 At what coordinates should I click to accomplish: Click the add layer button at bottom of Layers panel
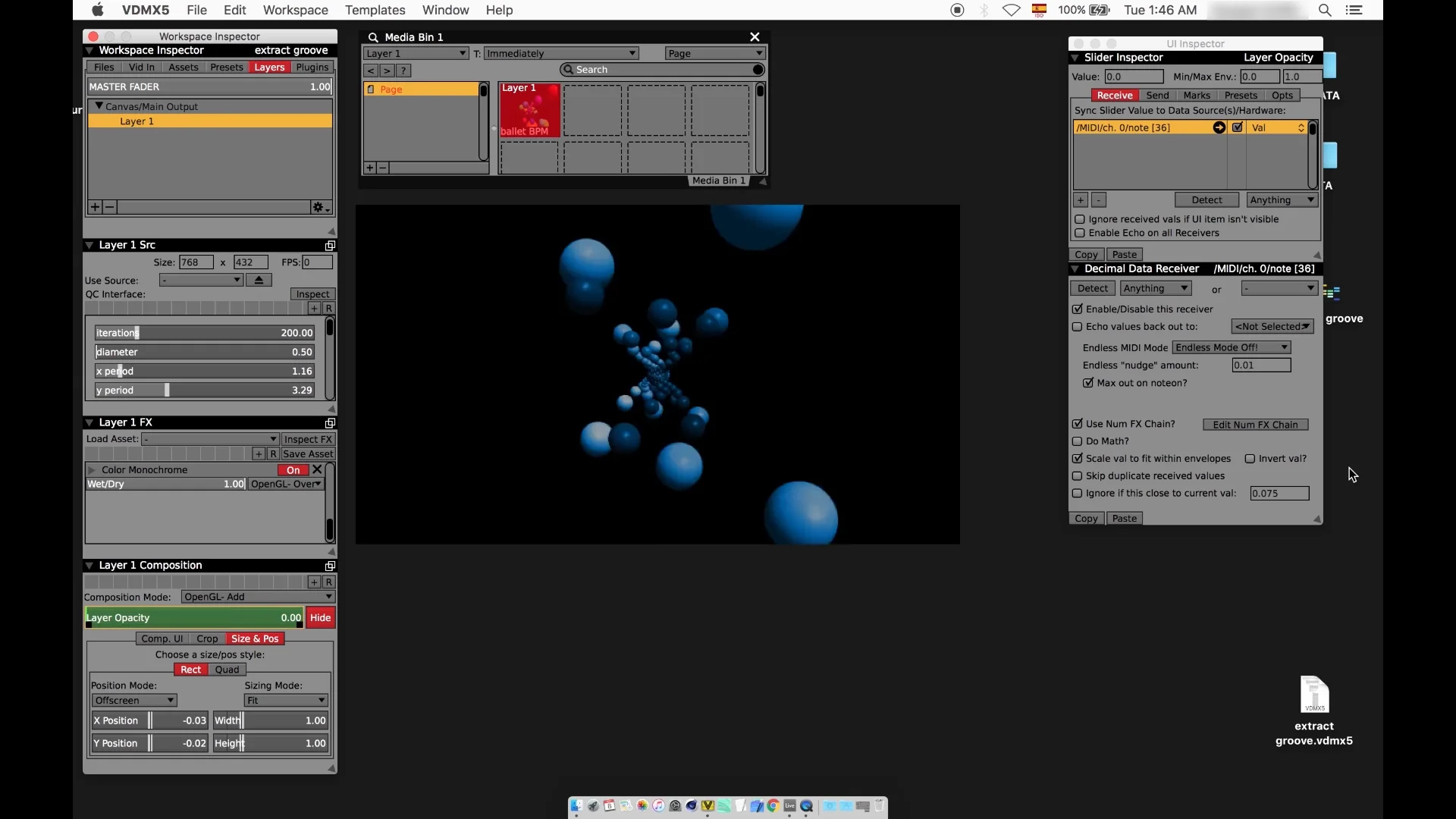[x=94, y=207]
